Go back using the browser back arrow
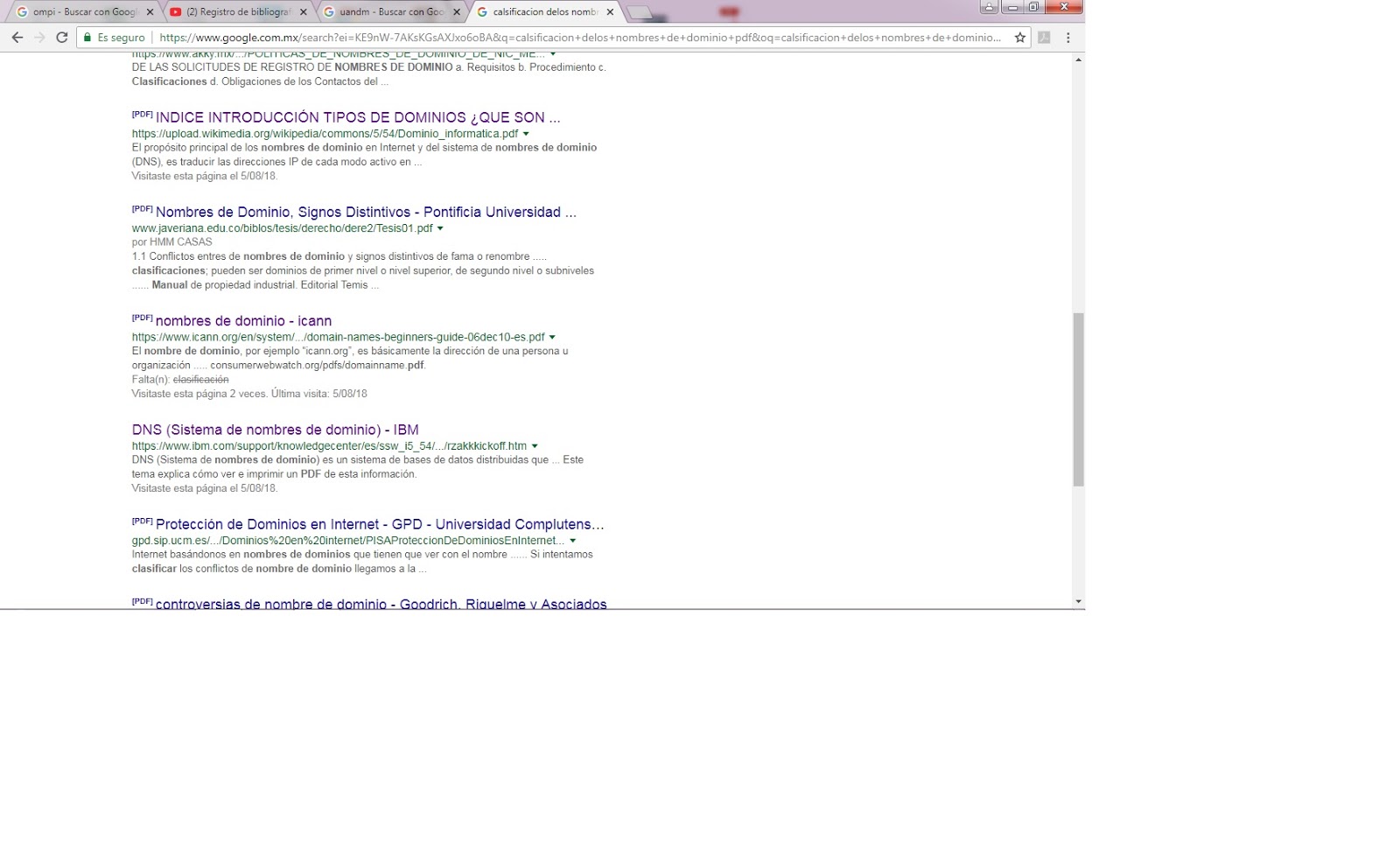Screen dimensions: 1400x847 tap(17, 38)
